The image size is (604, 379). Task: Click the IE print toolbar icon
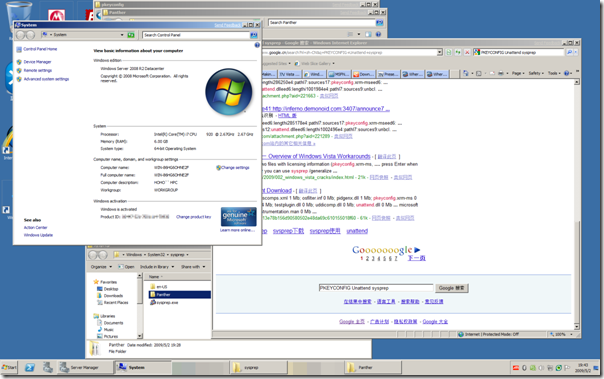(x=501, y=73)
